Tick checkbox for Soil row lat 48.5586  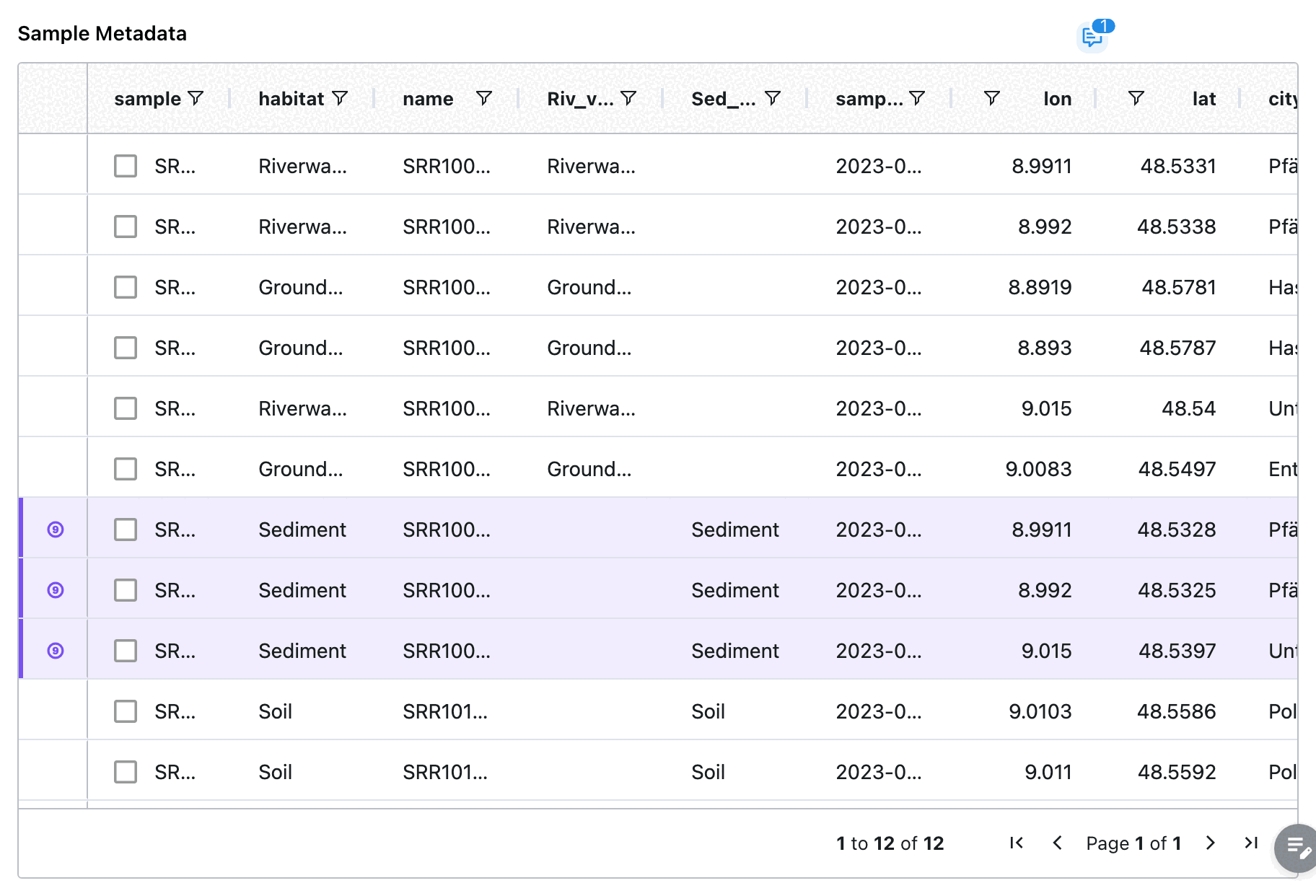126,711
